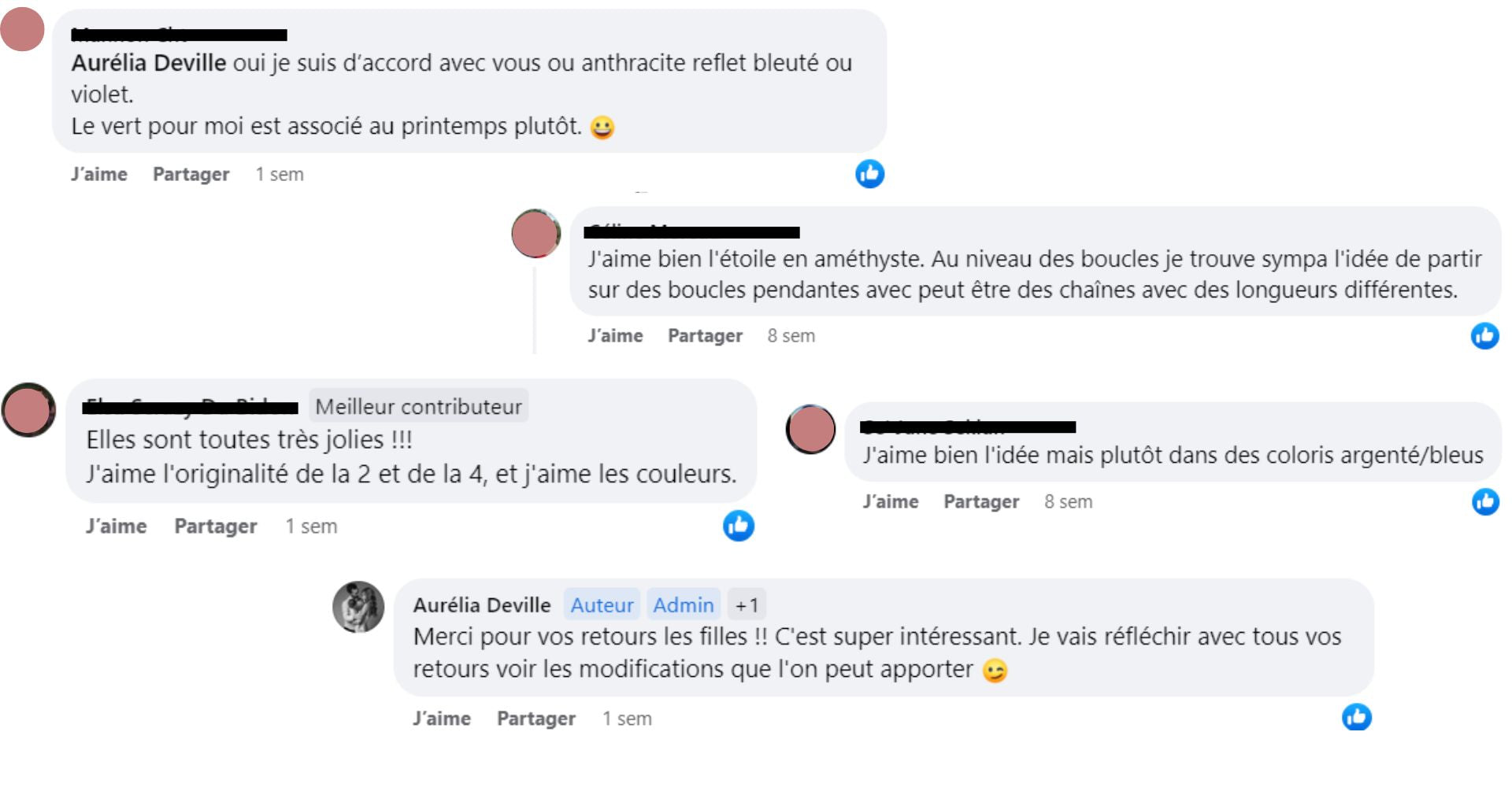Click the like reaction icon on the améthyste comment
The image size is (1512, 791).
tap(1484, 336)
